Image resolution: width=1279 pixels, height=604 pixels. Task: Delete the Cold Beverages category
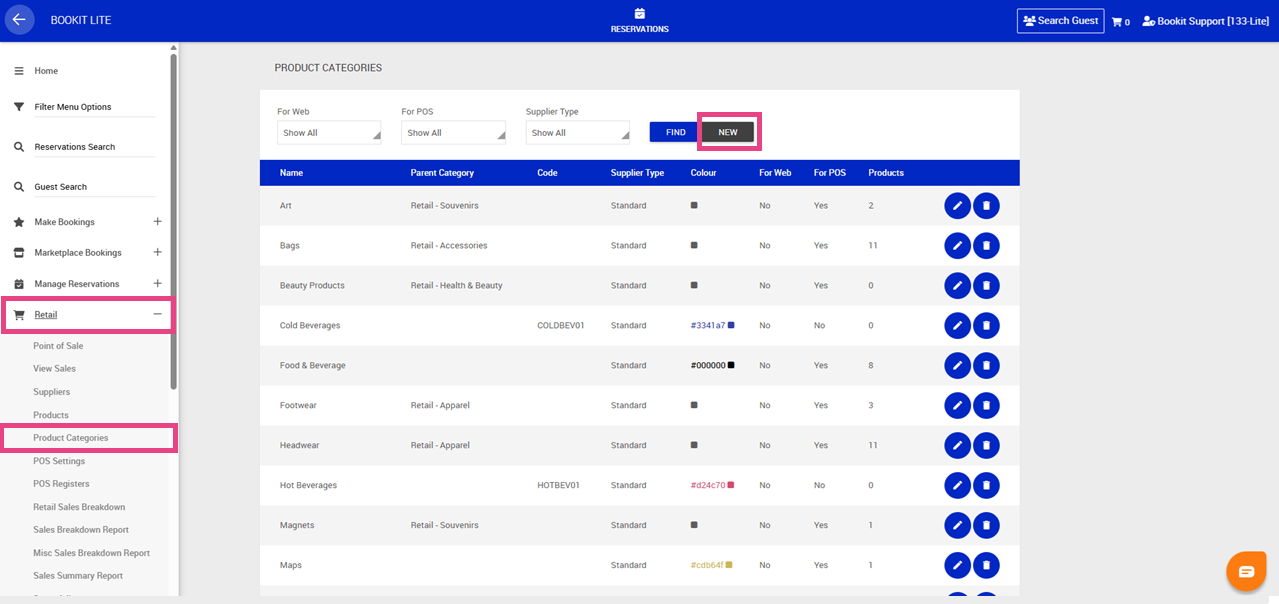click(x=986, y=326)
